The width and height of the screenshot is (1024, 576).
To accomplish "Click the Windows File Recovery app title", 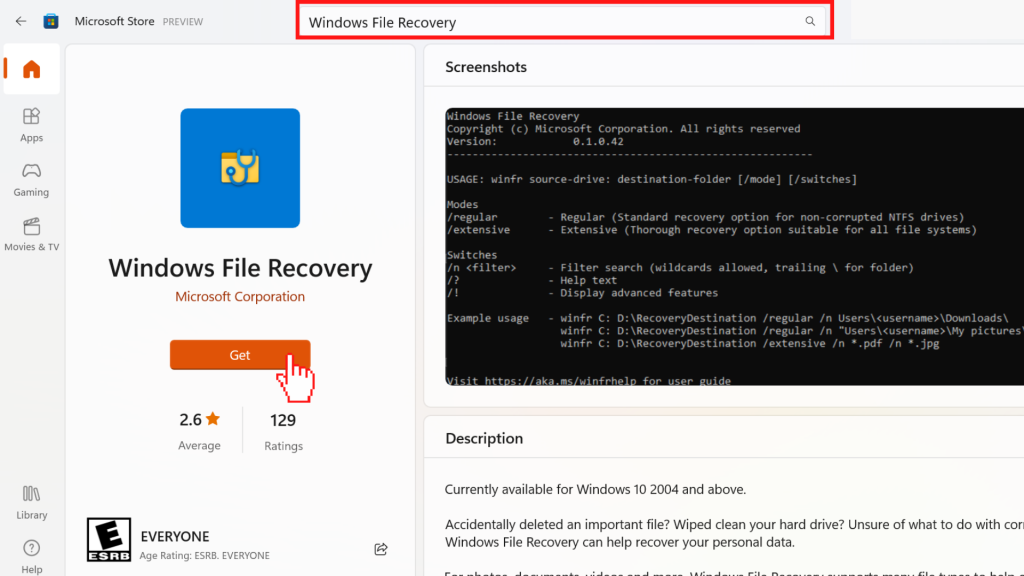I will 240,268.
